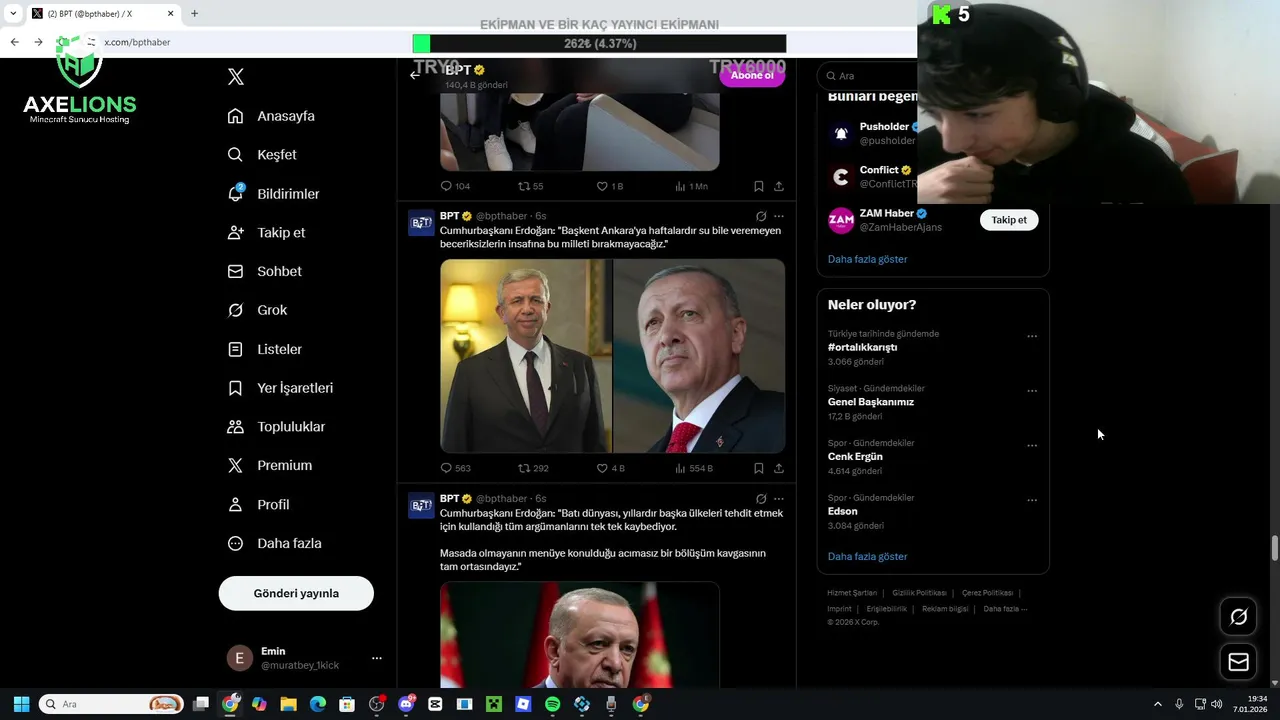Click @bpthaber handle on Batı dünyası post
Viewport: 1280px width, 720px height.
coord(501,499)
